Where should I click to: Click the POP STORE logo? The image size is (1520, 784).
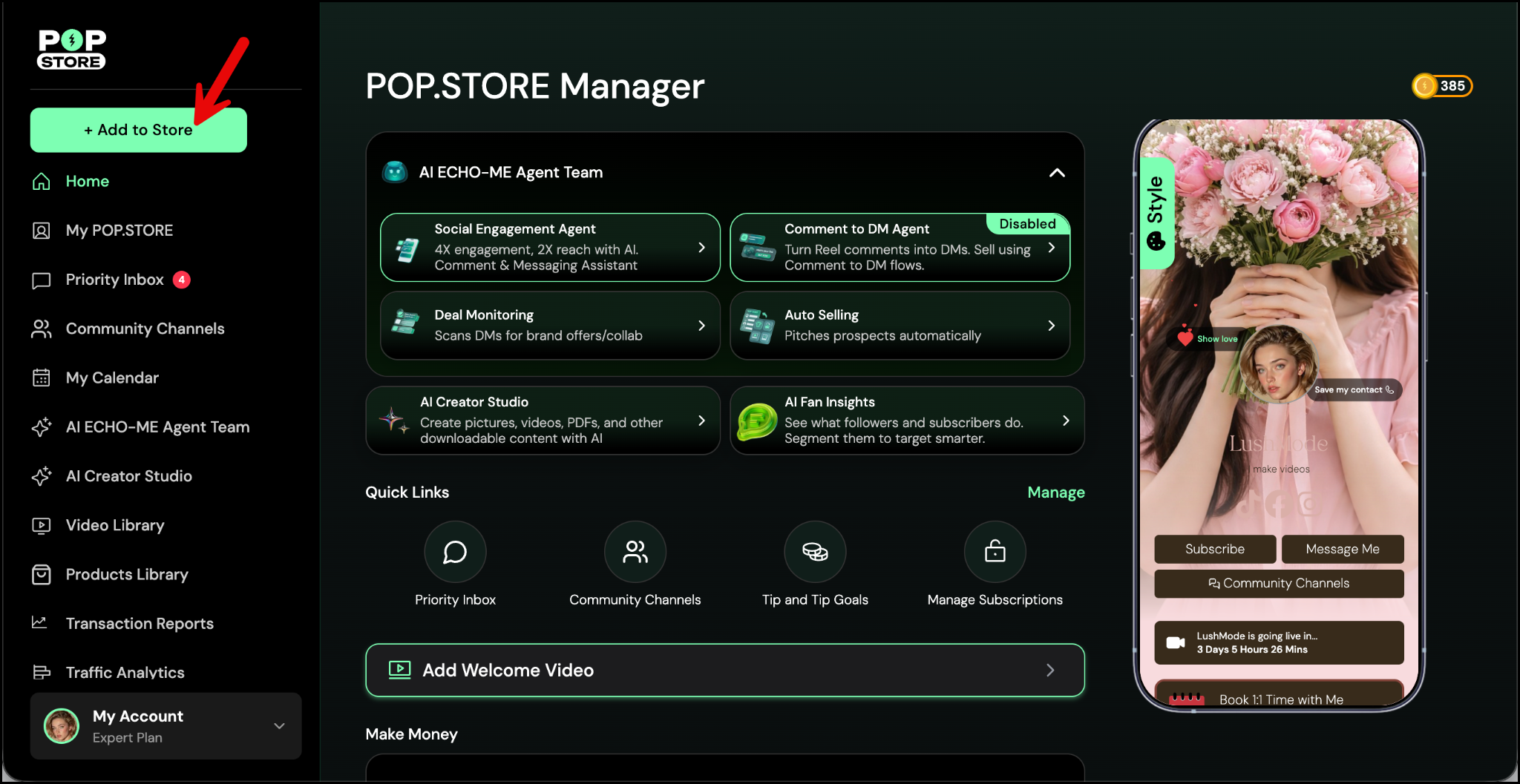(x=72, y=50)
